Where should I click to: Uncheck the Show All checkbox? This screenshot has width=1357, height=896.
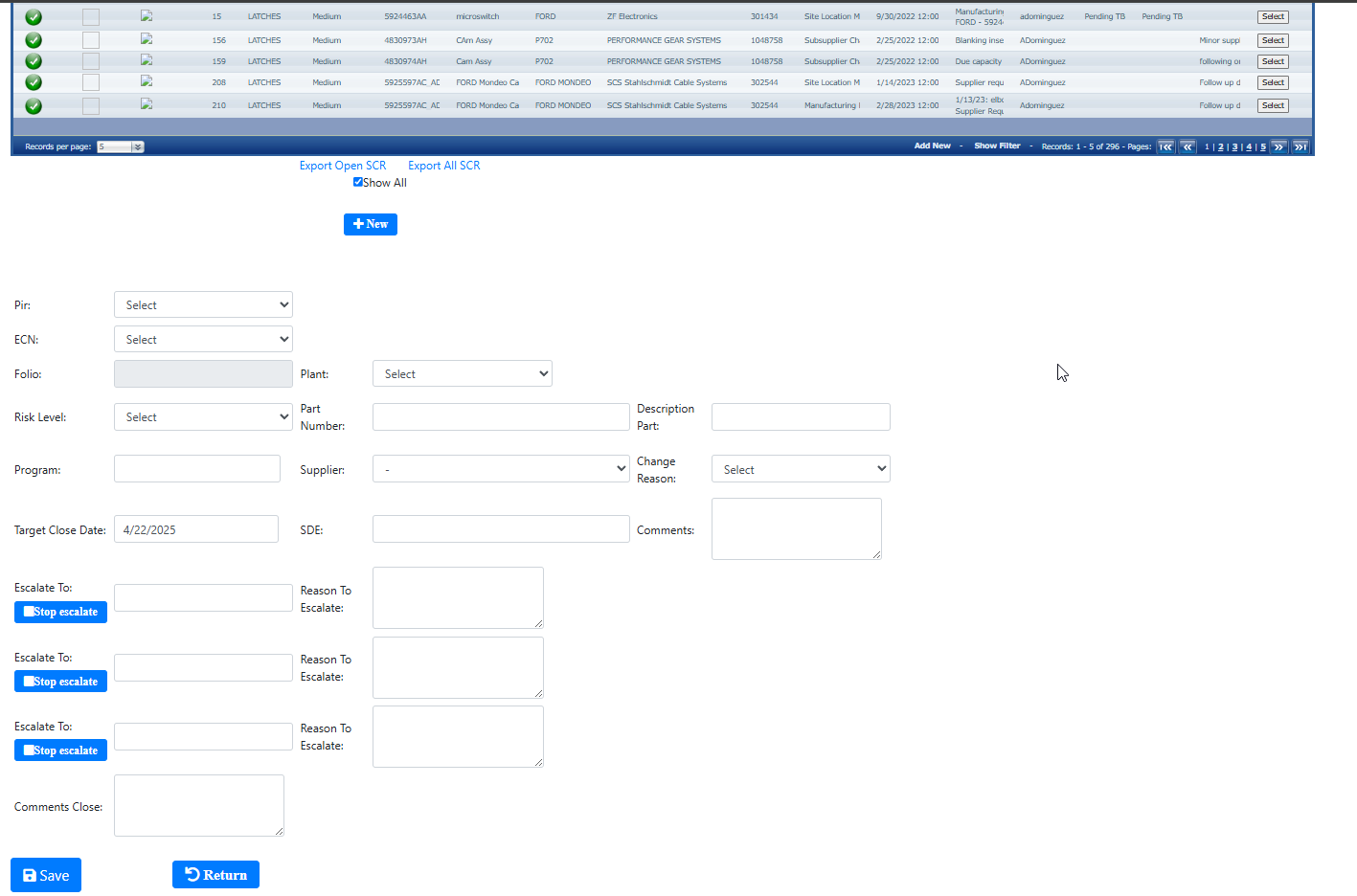[x=358, y=182]
